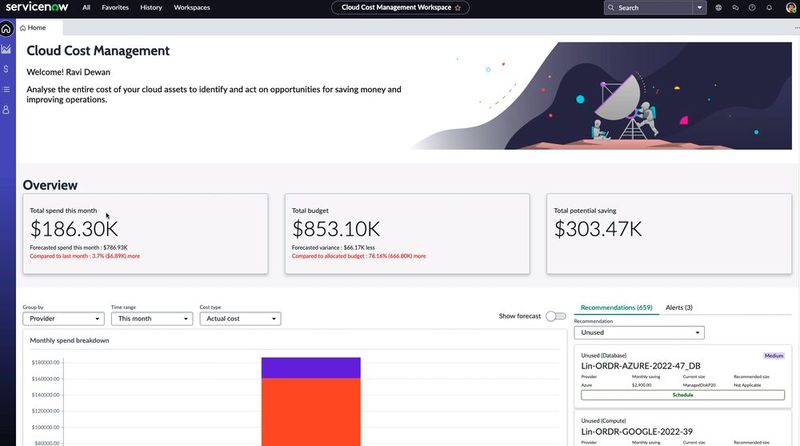Viewport: 800px width, 446px height.
Task: Click the Cloud Cost Management Workspace pill
Action: (x=401, y=8)
